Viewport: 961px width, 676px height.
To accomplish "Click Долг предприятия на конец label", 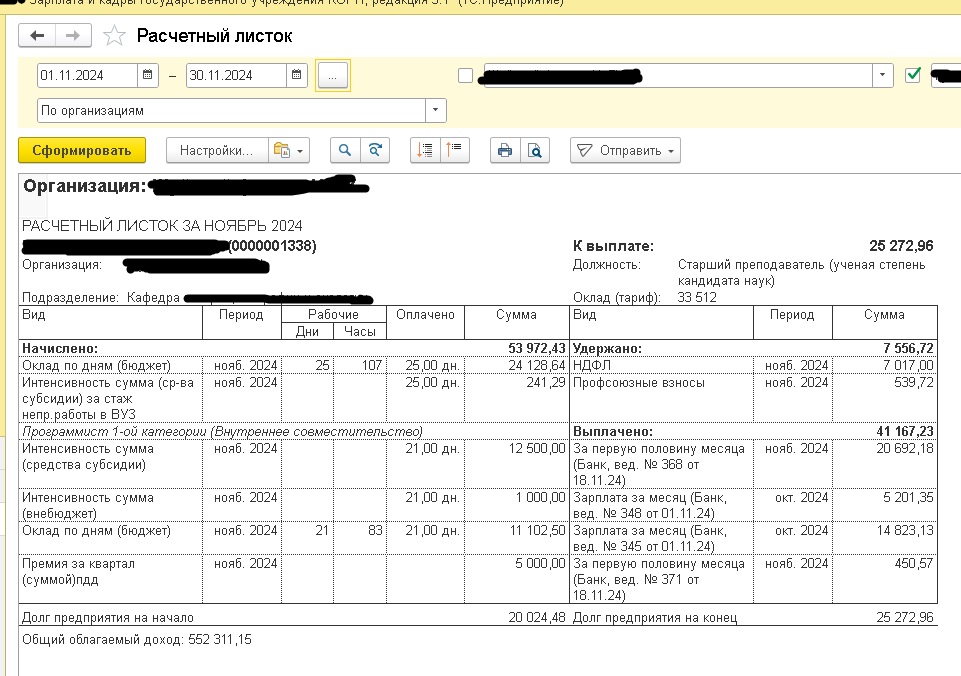I will (655, 618).
